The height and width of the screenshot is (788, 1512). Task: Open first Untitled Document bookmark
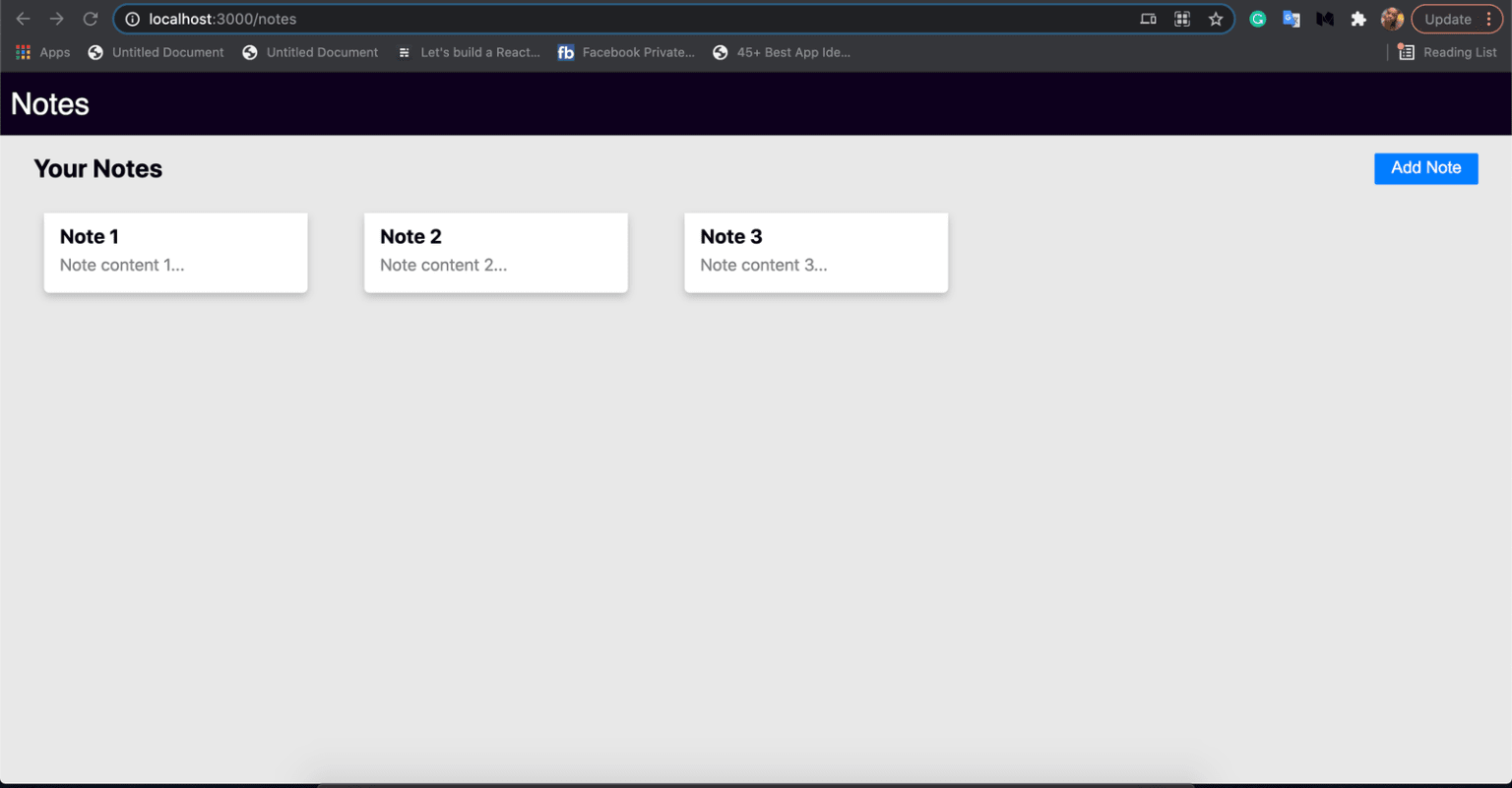click(156, 52)
